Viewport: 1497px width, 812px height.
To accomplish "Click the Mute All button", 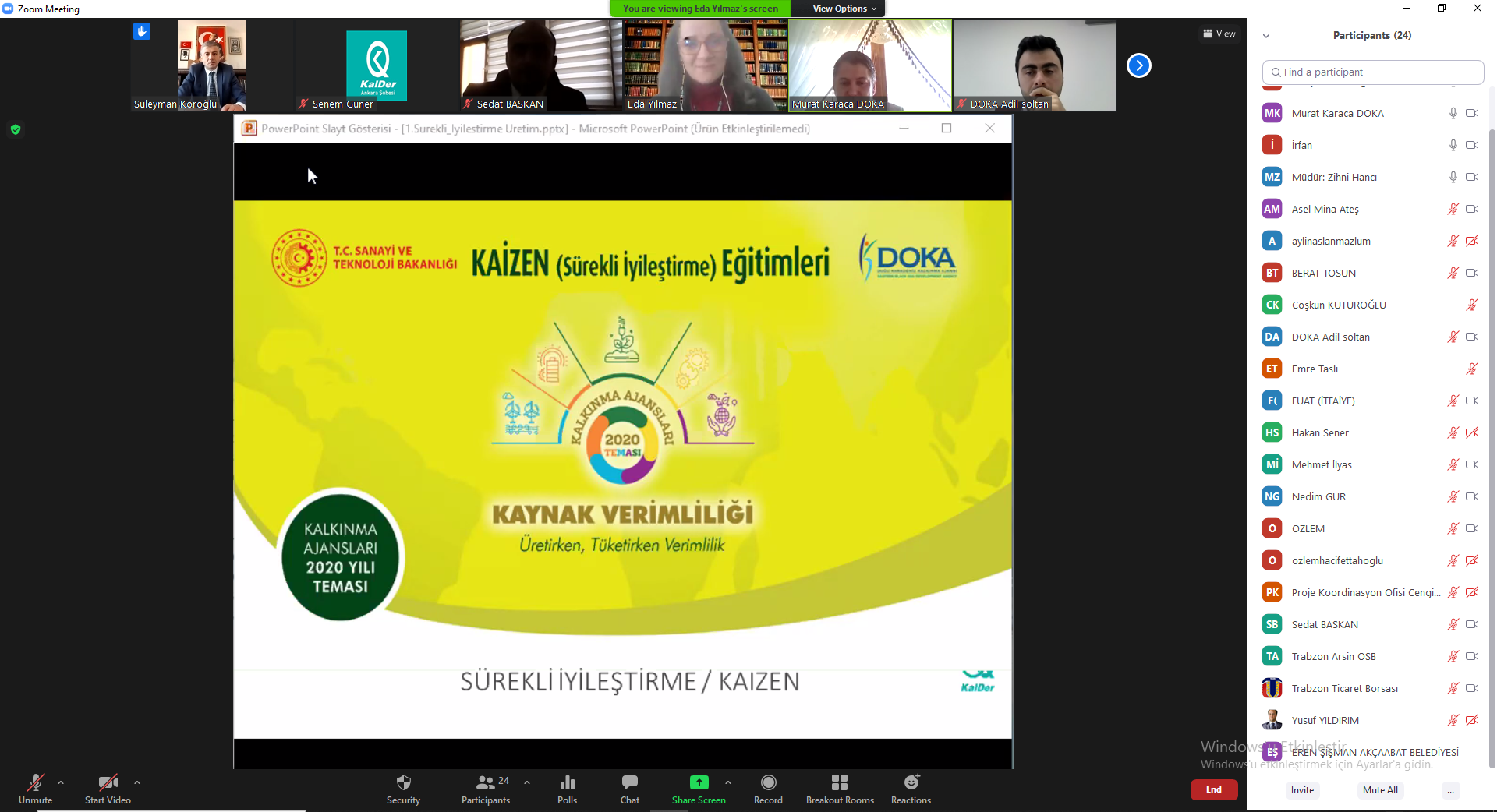I will pos(1379,790).
